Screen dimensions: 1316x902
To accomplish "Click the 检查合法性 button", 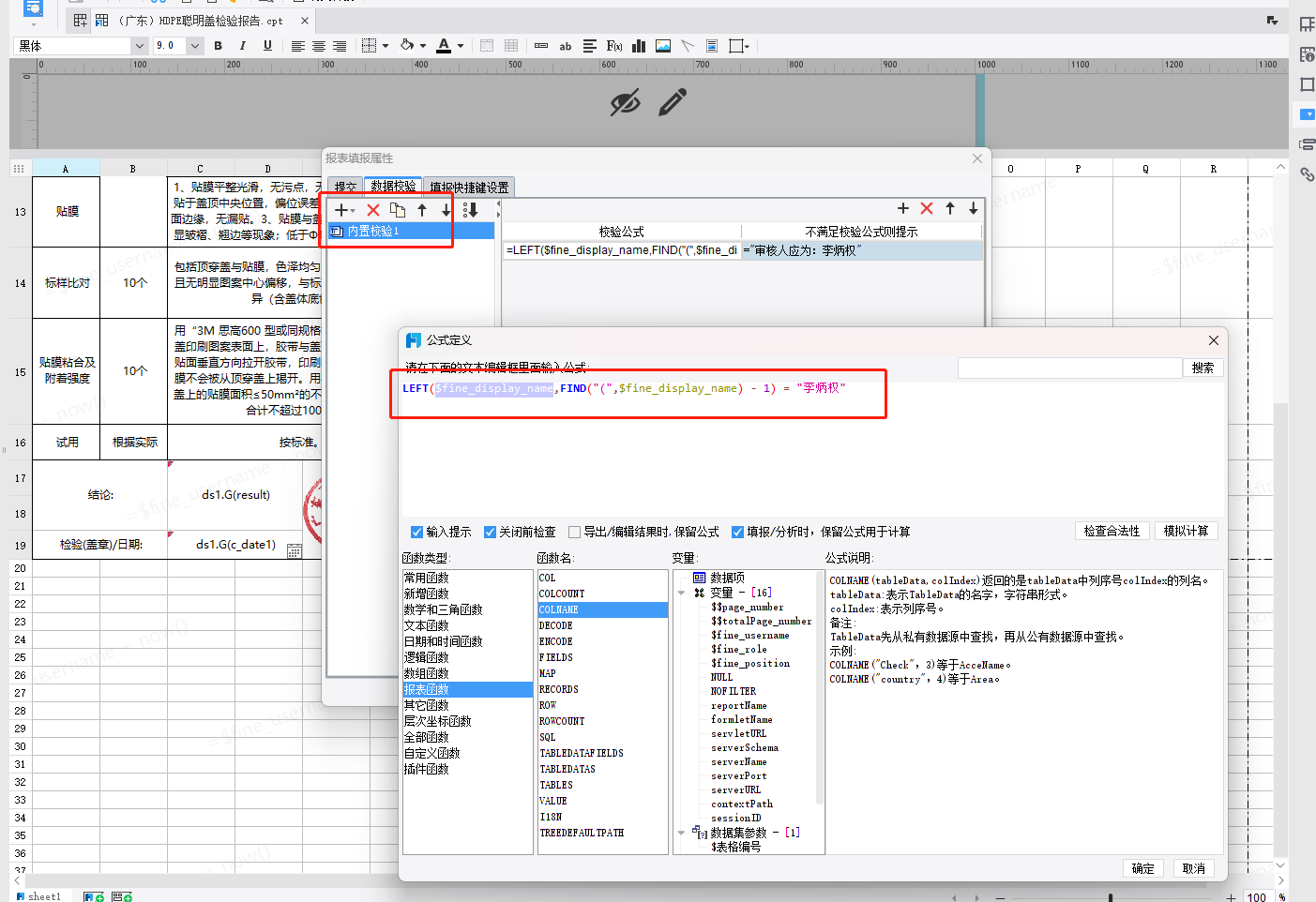I will [x=1112, y=531].
